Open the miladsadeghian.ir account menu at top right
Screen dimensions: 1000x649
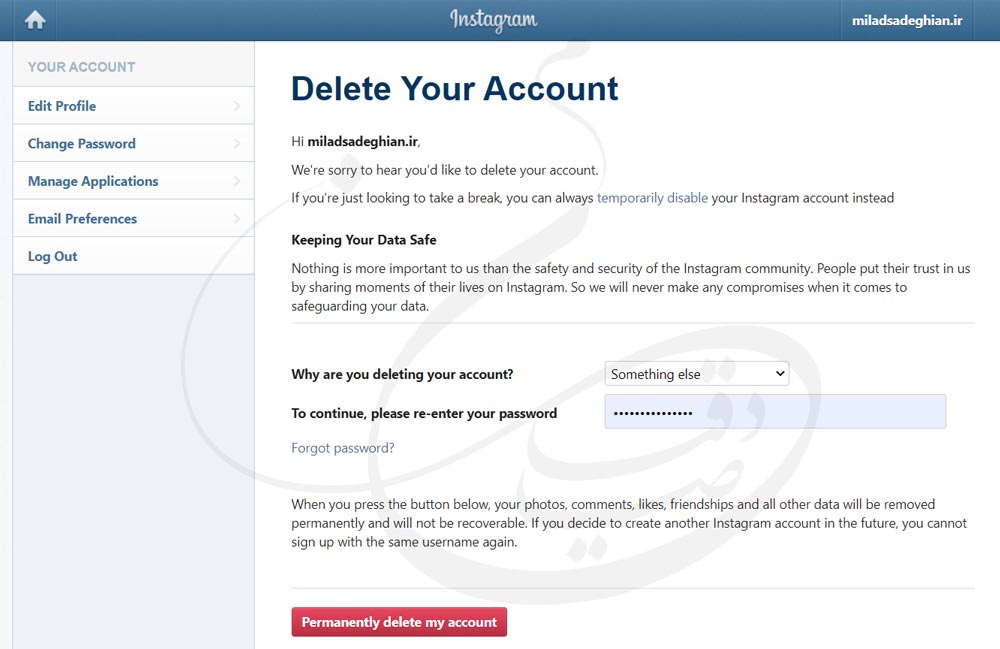click(x=906, y=20)
